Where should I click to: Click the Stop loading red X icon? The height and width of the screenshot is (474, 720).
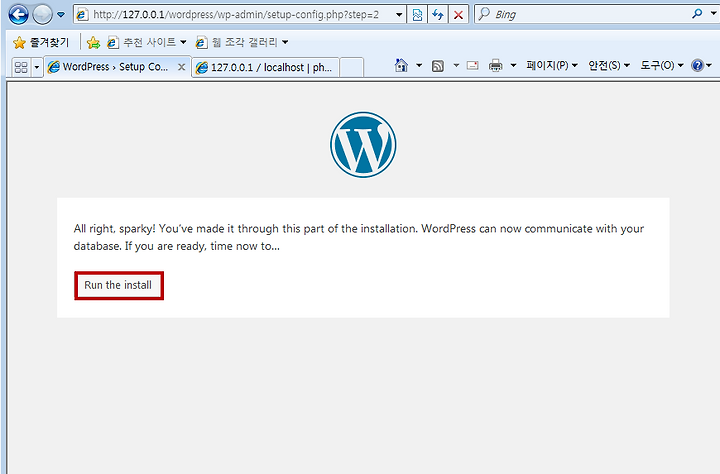coord(458,15)
